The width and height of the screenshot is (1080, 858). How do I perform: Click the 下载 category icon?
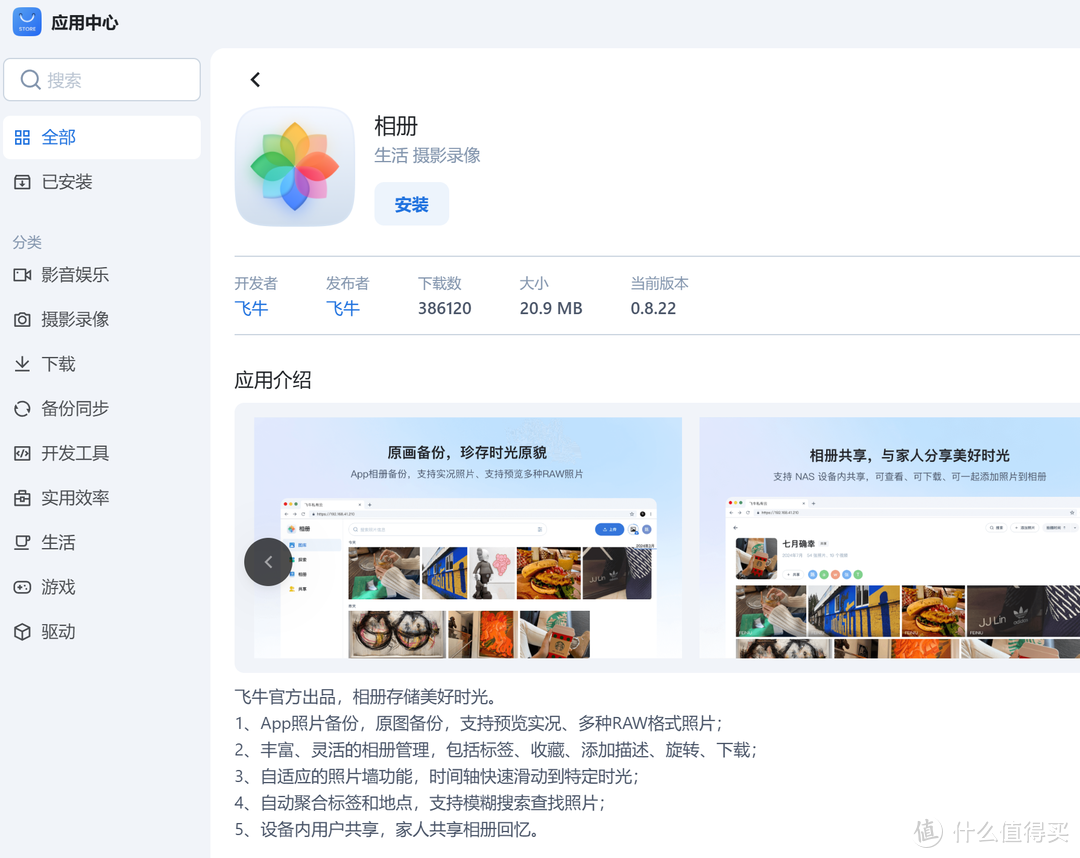(x=23, y=364)
